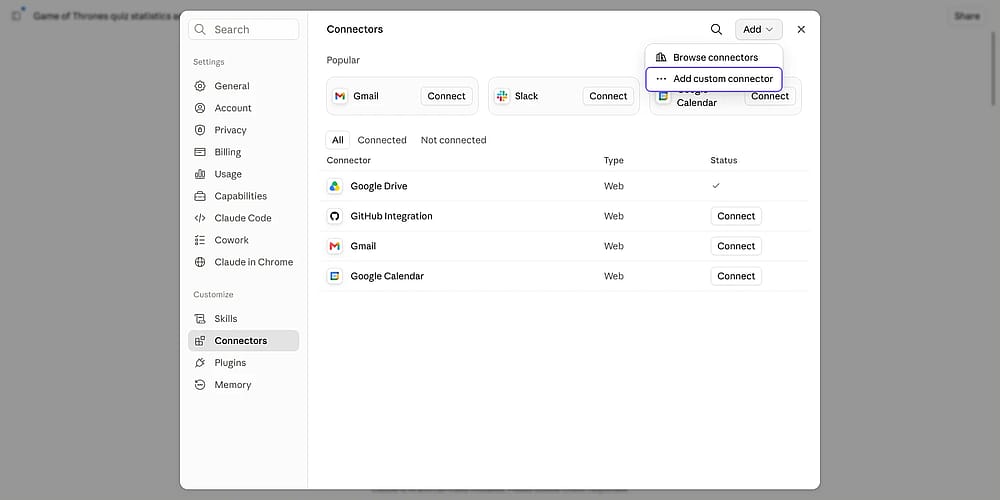
Task: Select Connectors in the sidebar
Action: [x=243, y=341]
